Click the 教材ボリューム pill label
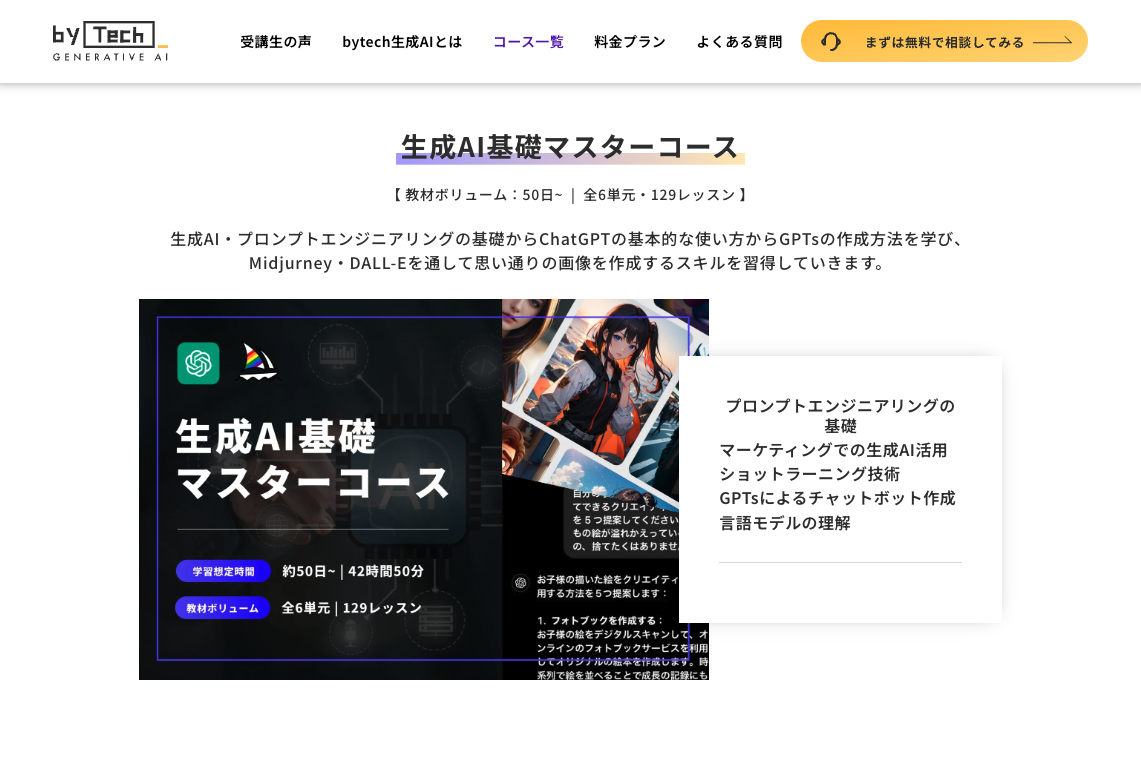This screenshot has height=759, width=1141. [x=222, y=606]
